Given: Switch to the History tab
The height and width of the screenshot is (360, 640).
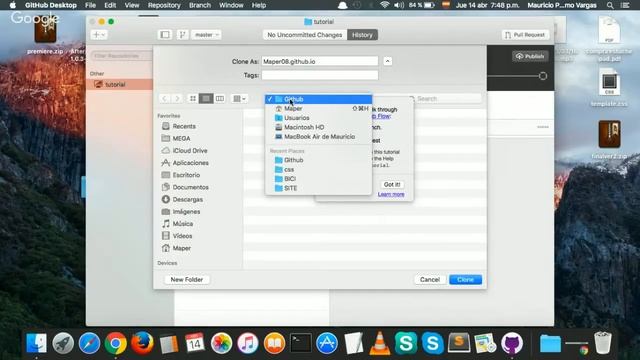Looking at the screenshot, I should click(362, 35).
